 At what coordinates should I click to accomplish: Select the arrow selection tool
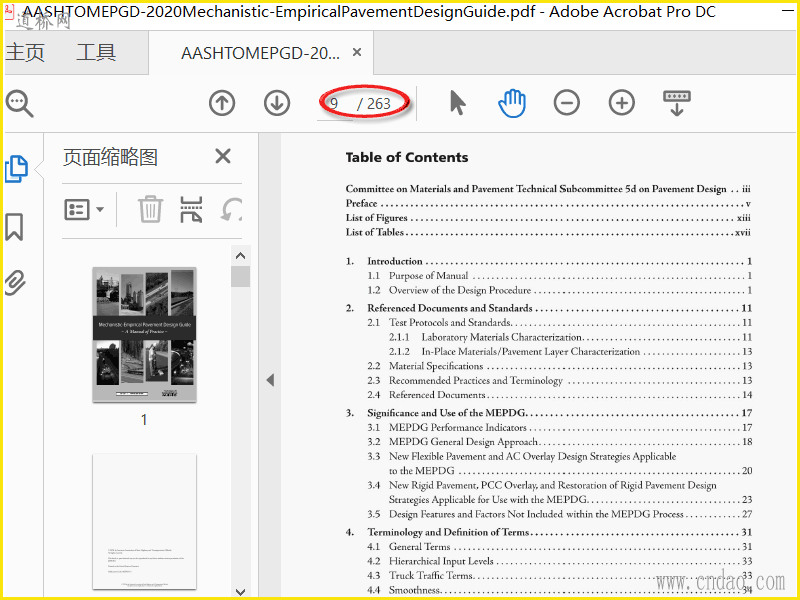tap(458, 103)
